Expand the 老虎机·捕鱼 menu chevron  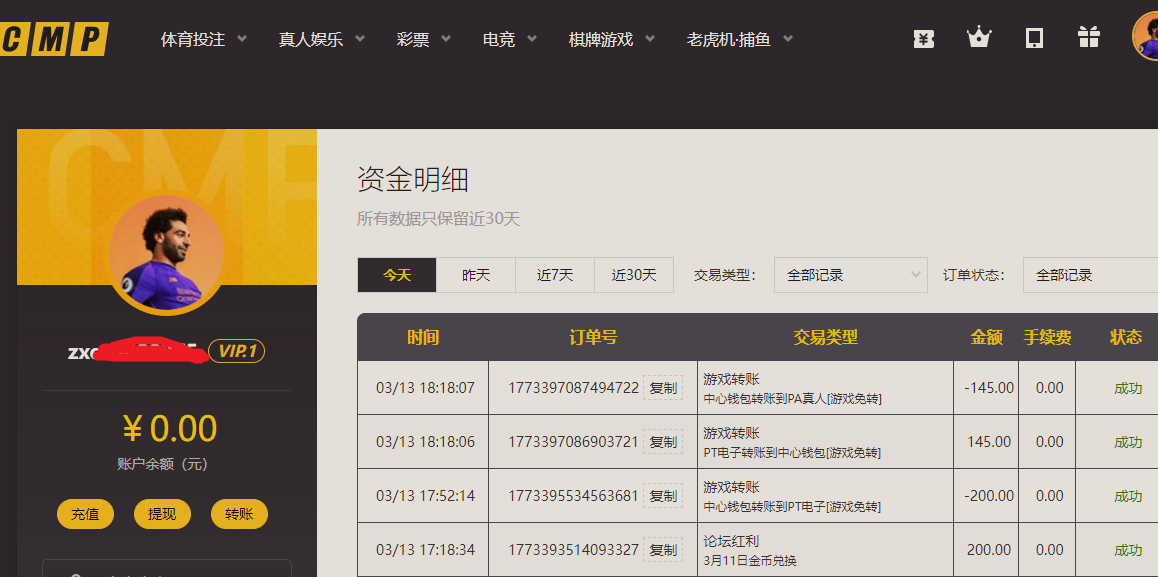tap(787, 39)
